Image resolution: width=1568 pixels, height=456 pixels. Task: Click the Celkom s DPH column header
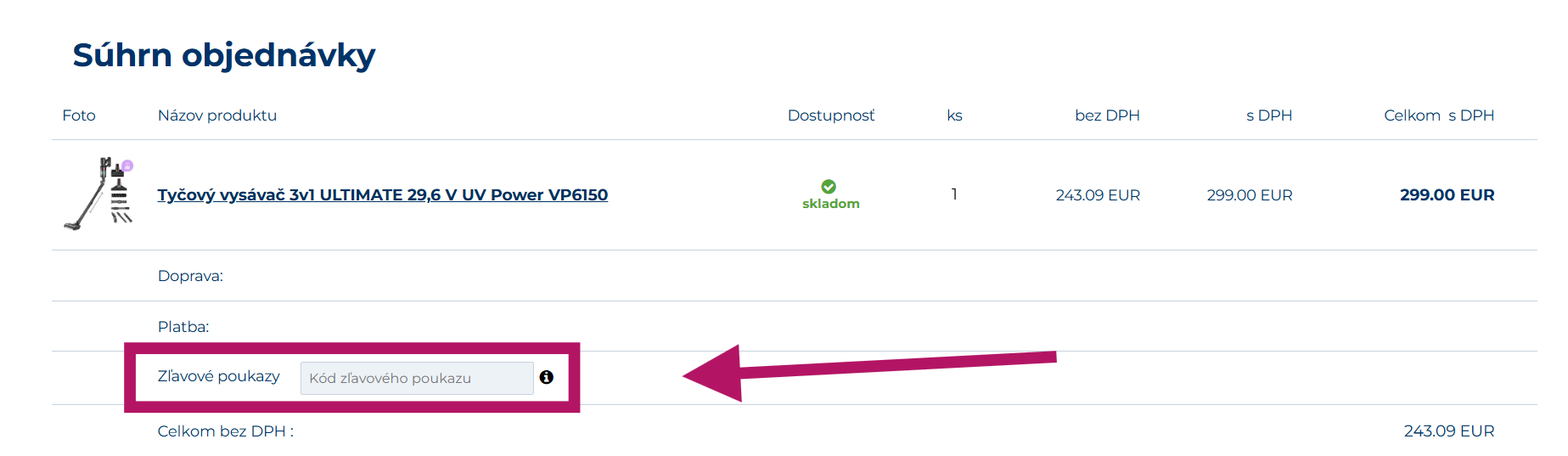1438,115
